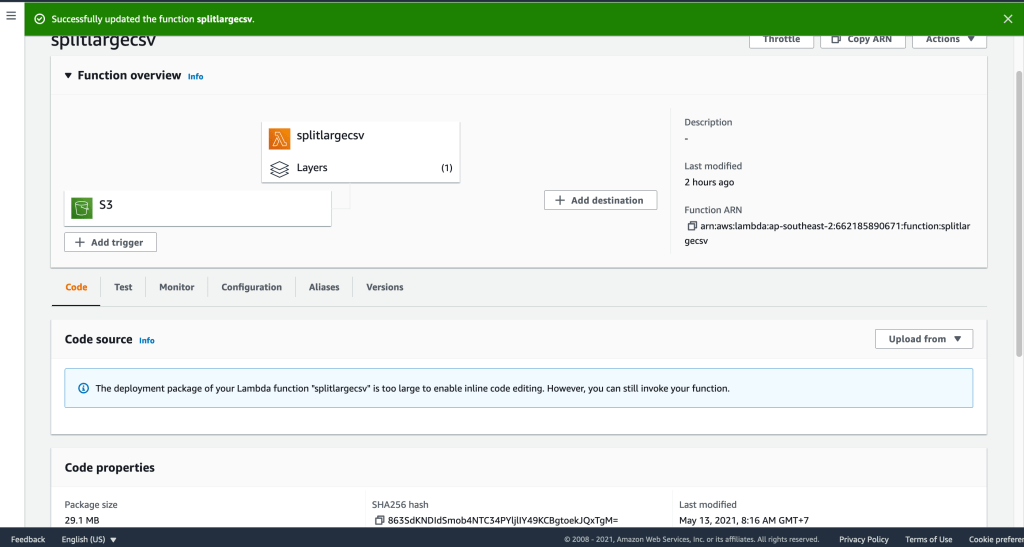Click the Copy ARN button
The image size is (1024, 547).
(x=862, y=39)
